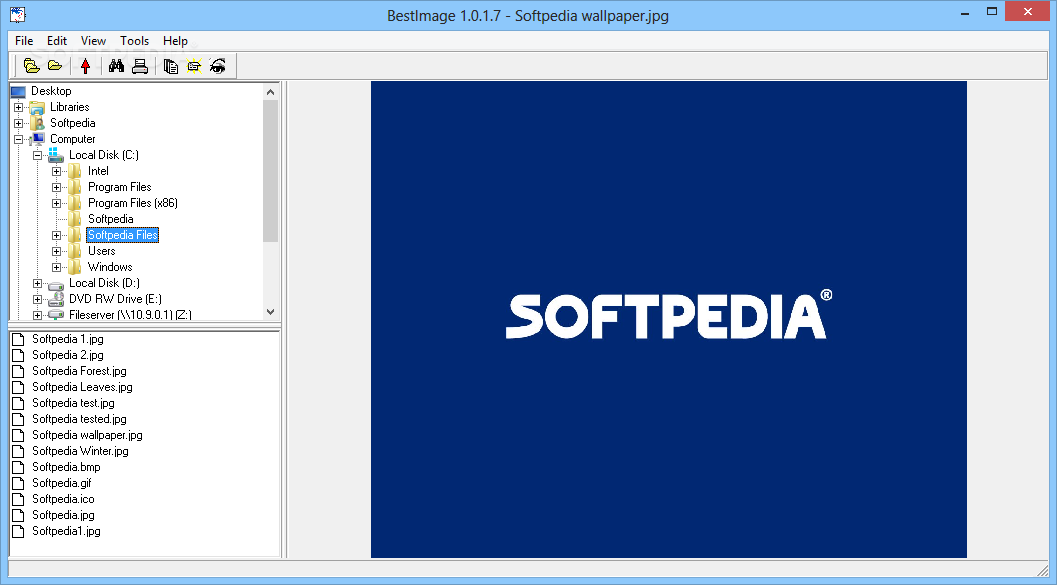This screenshot has width=1057, height=585.
Task: Click the file icon beside Softpedia 1.jpg
Action: (19, 339)
